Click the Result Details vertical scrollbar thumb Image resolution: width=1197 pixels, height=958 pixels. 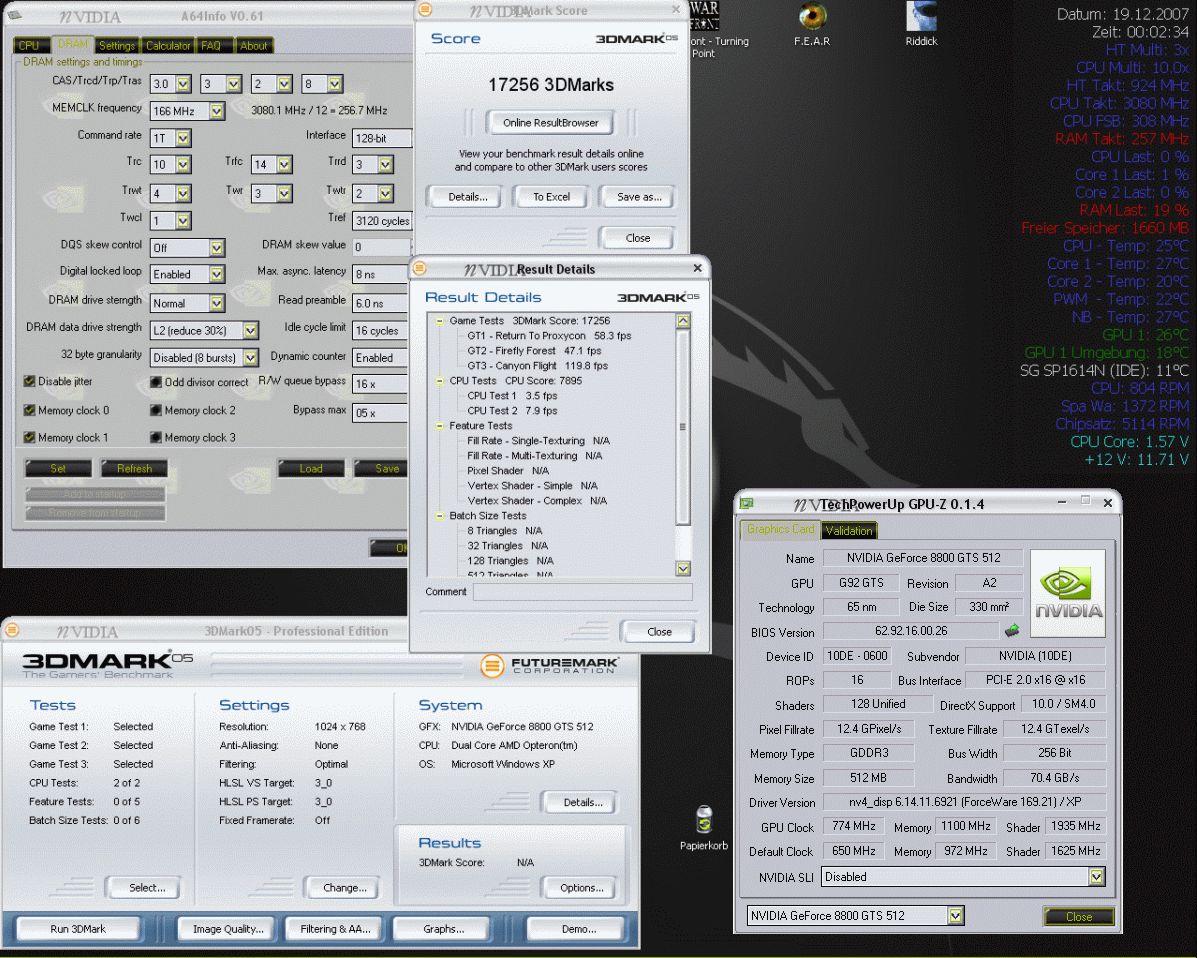point(683,427)
